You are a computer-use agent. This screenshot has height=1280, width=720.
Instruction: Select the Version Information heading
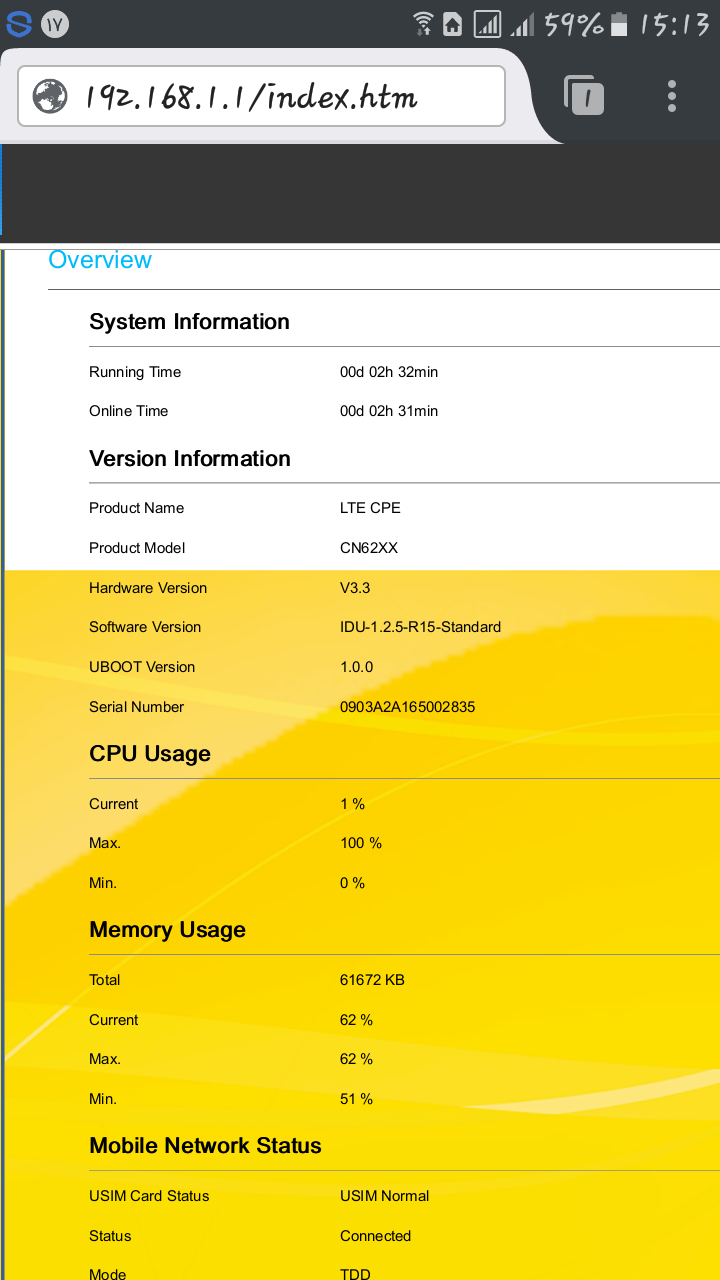pos(190,459)
